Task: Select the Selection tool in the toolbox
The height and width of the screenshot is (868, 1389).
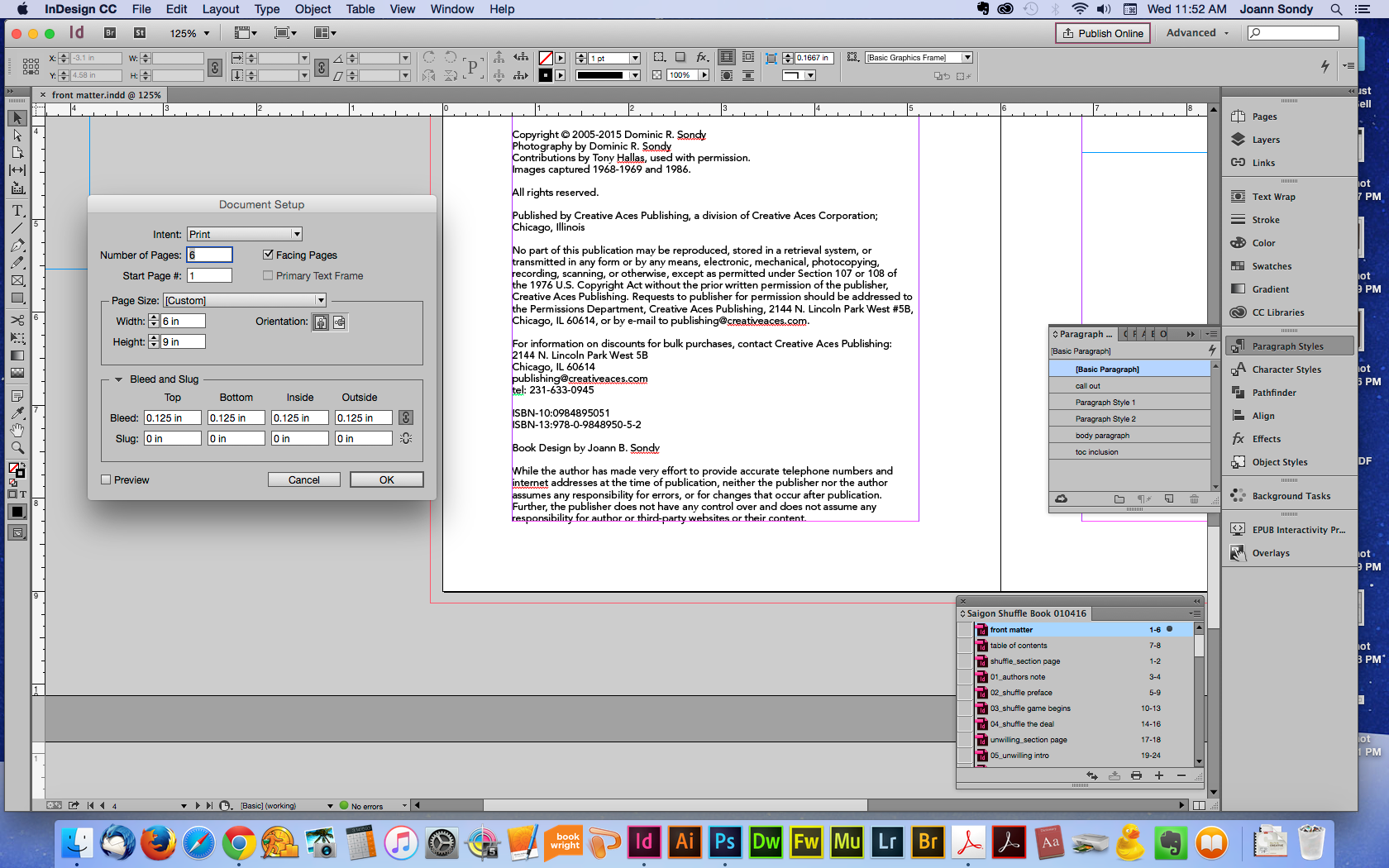Action: pos(17,118)
